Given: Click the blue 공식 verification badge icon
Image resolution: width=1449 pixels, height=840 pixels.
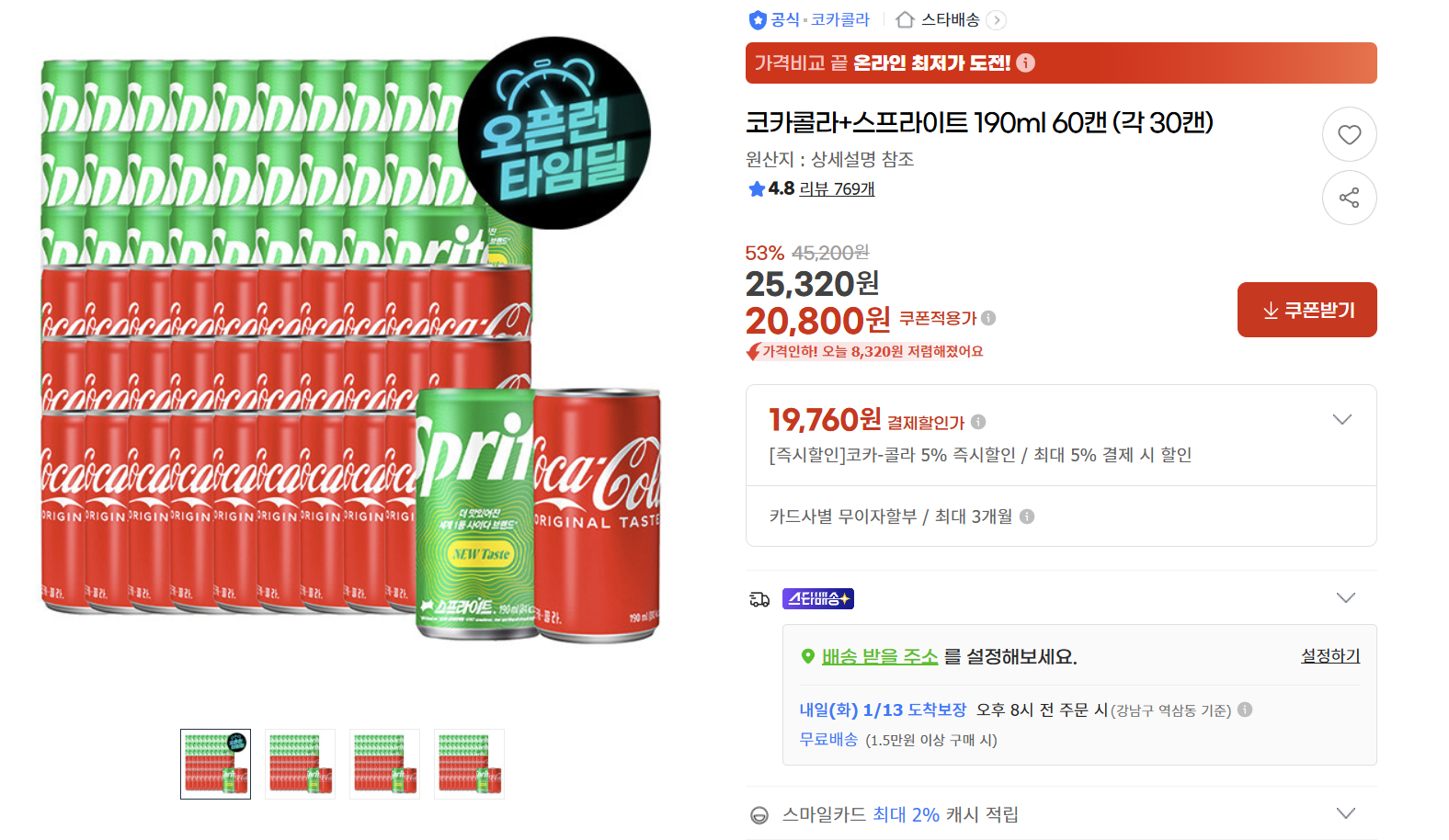Looking at the screenshot, I should [756, 19].
